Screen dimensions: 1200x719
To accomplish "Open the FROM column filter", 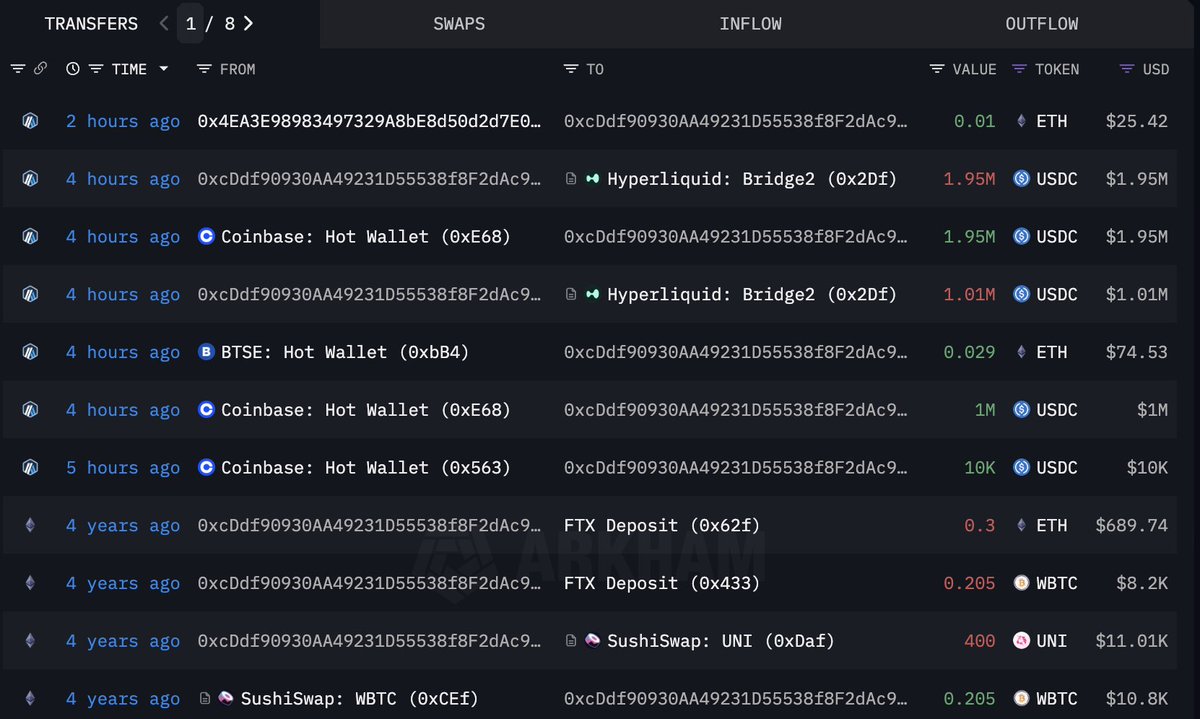I will click(204, 69).
